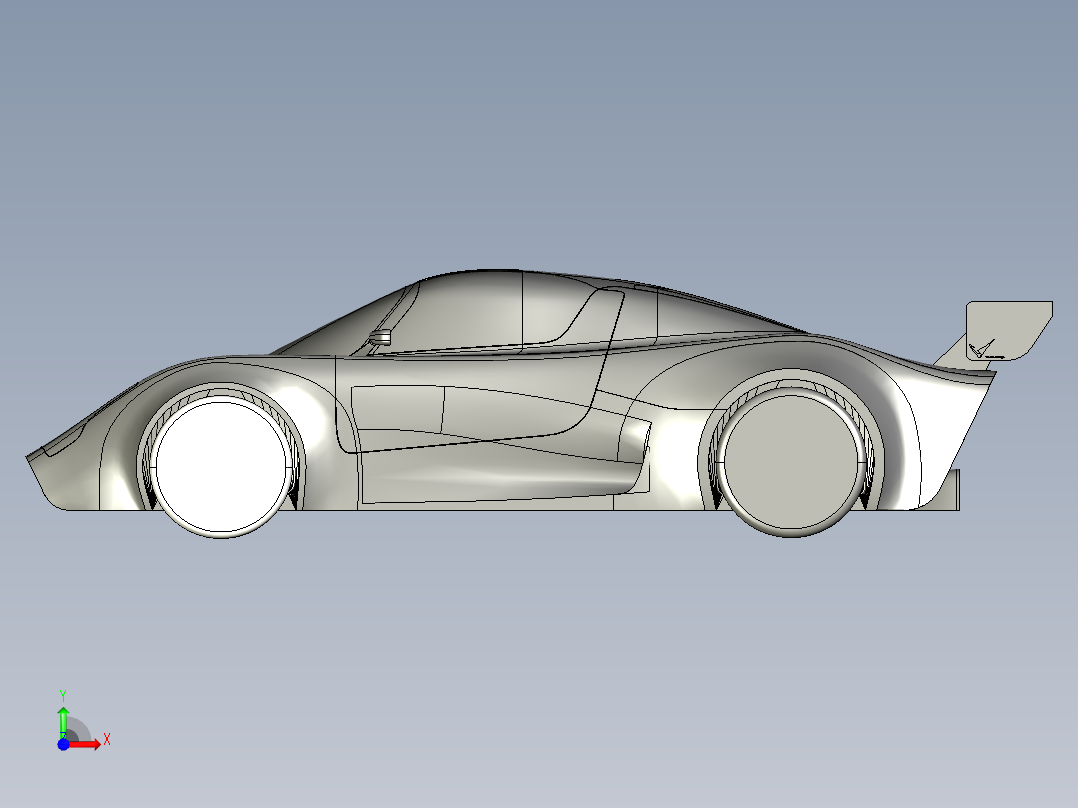Select the side window surface of the cabin
Screen dimensions: 1078x808
[x=474, y=313]
